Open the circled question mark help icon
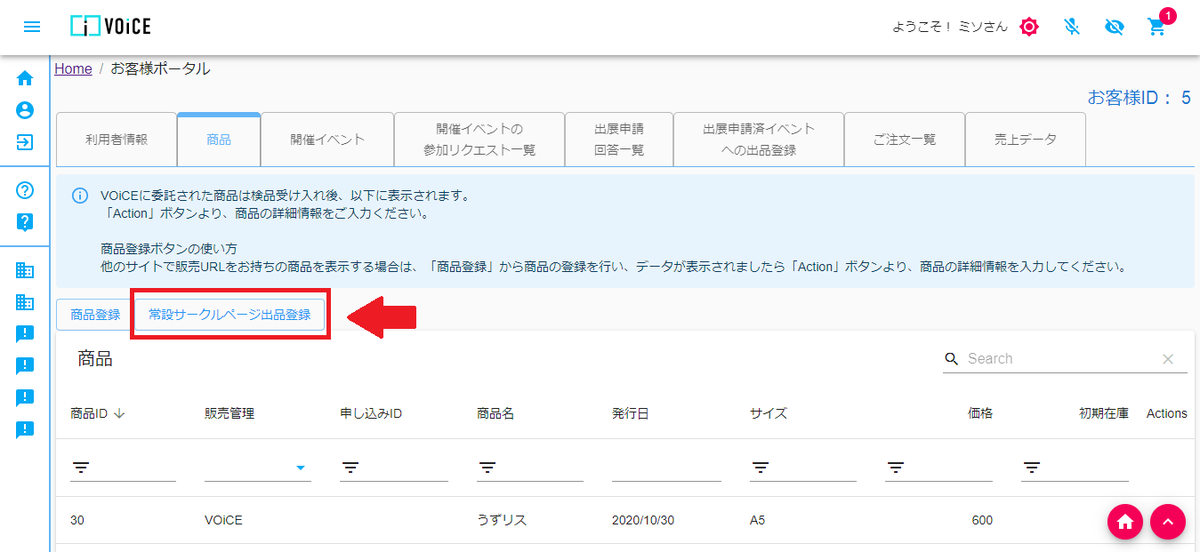Viewport: 1200px width, 552px height. click(x=25, y=190)
